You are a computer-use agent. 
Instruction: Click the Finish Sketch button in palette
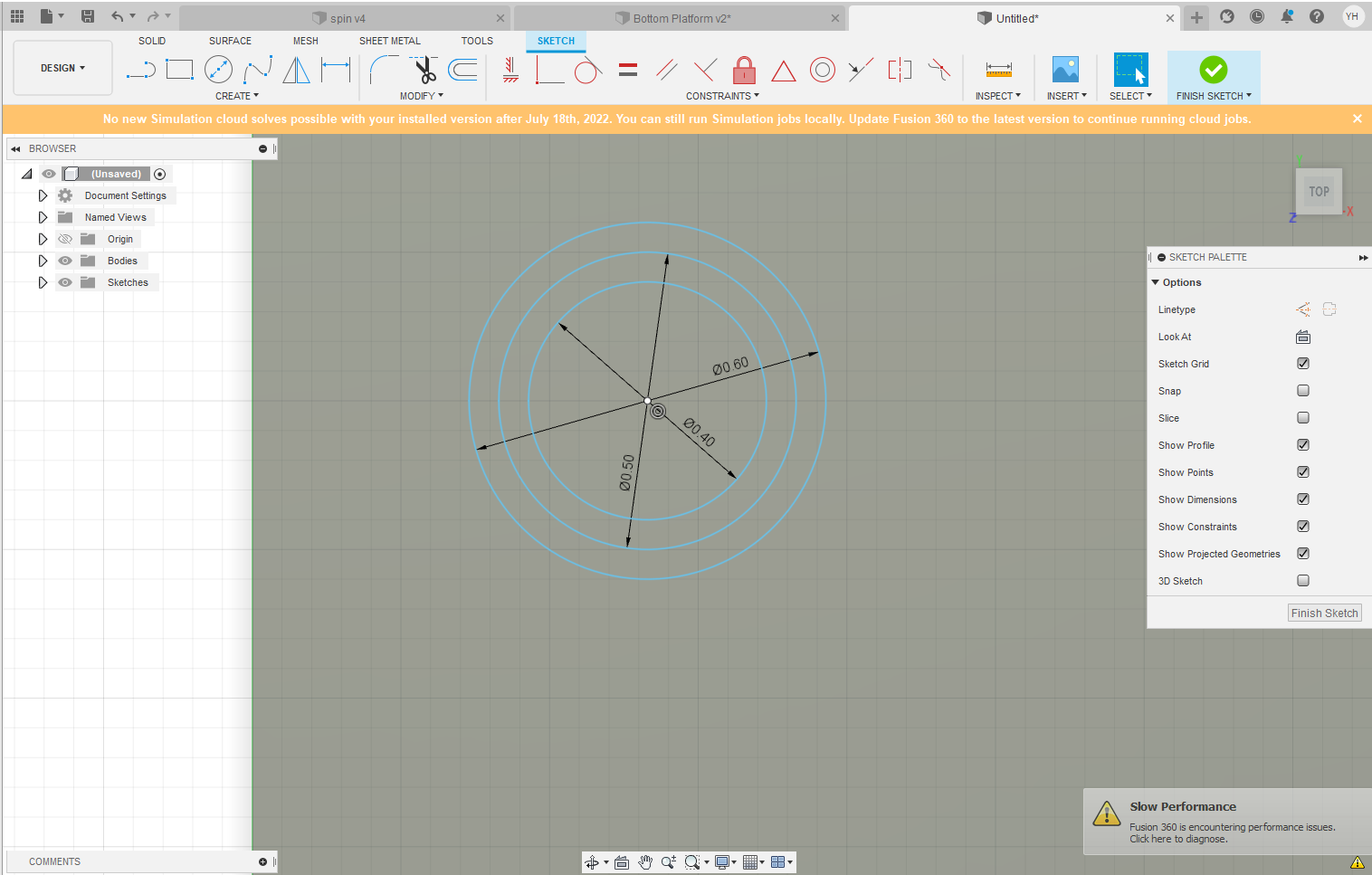(1324, 613)
